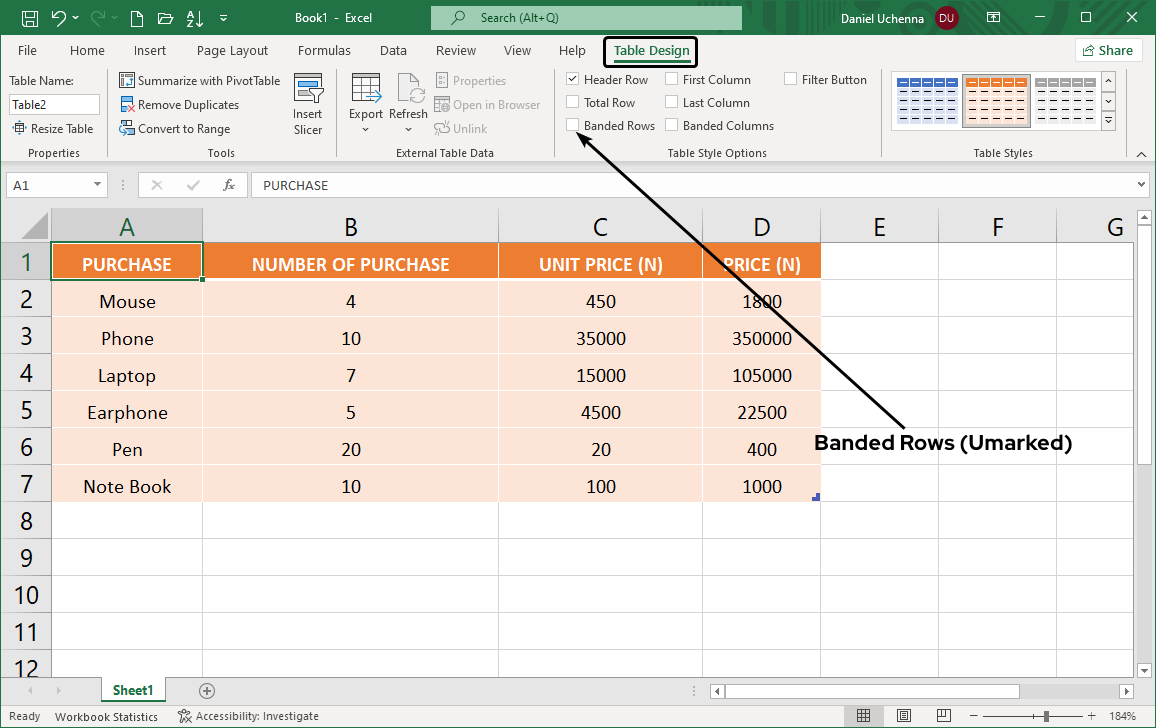Click the Table Name field showing Table2
The image size is (1156, 728).
click(54, 104)
